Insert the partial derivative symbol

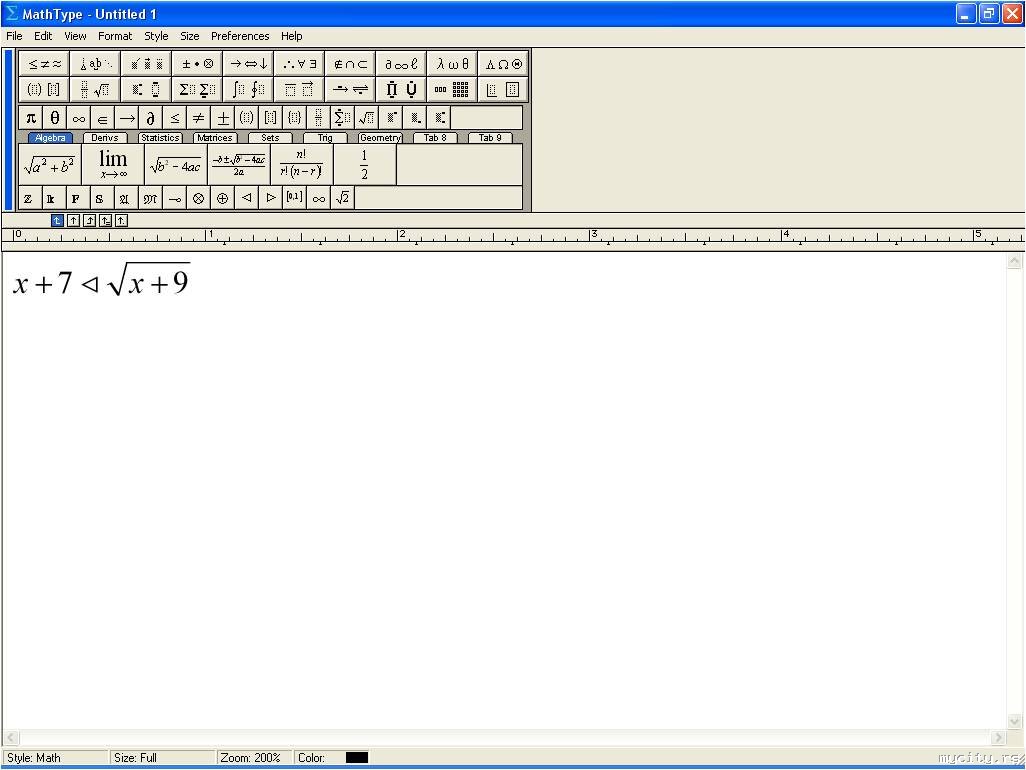click(150, 118)
